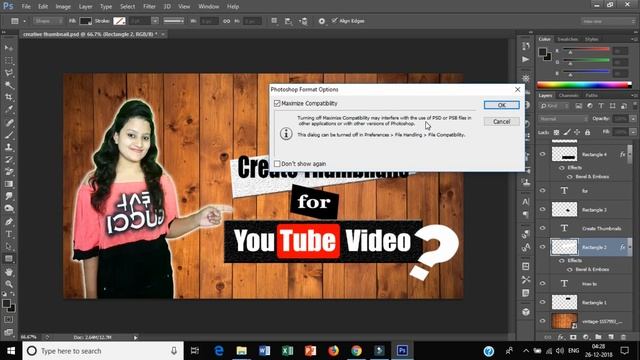
Task: Open the layer Fill dropdown arrow
Action: [x=633, y=132]
